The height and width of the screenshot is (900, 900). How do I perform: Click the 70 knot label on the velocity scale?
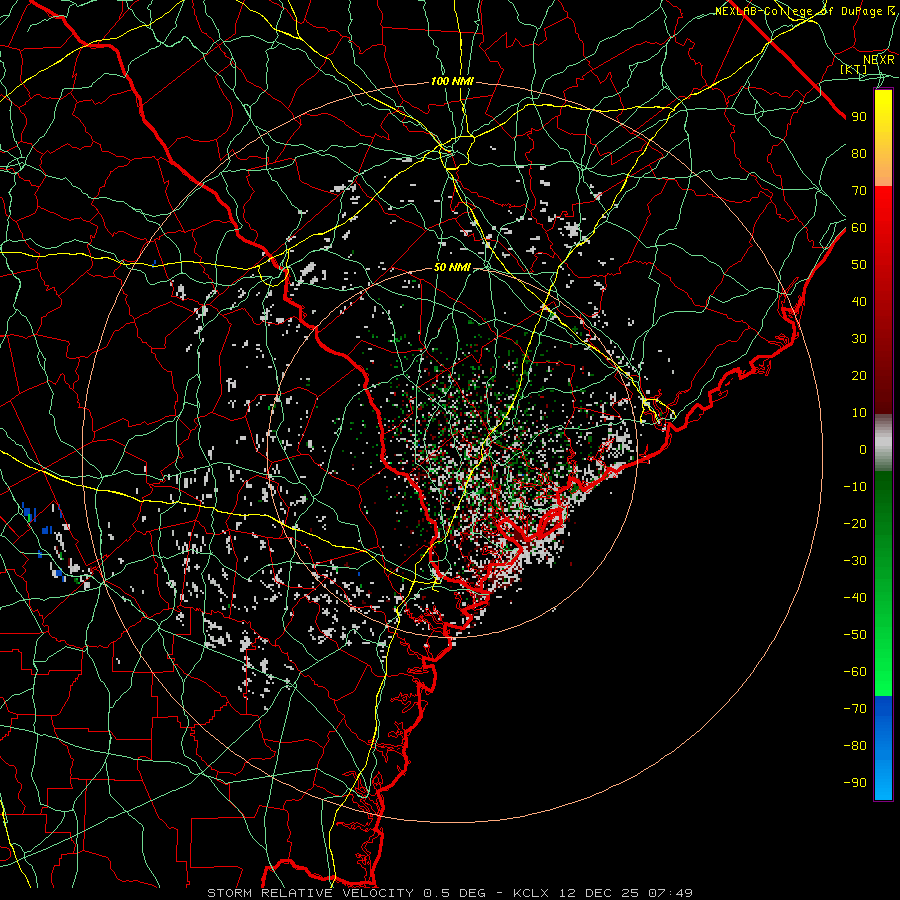click(859, 191)
